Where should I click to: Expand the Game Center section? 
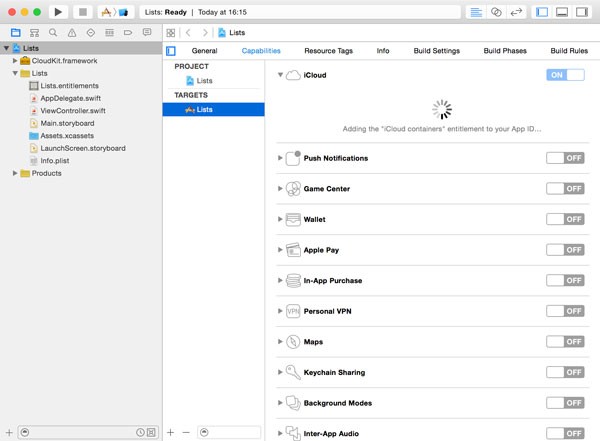coord(280,189)
